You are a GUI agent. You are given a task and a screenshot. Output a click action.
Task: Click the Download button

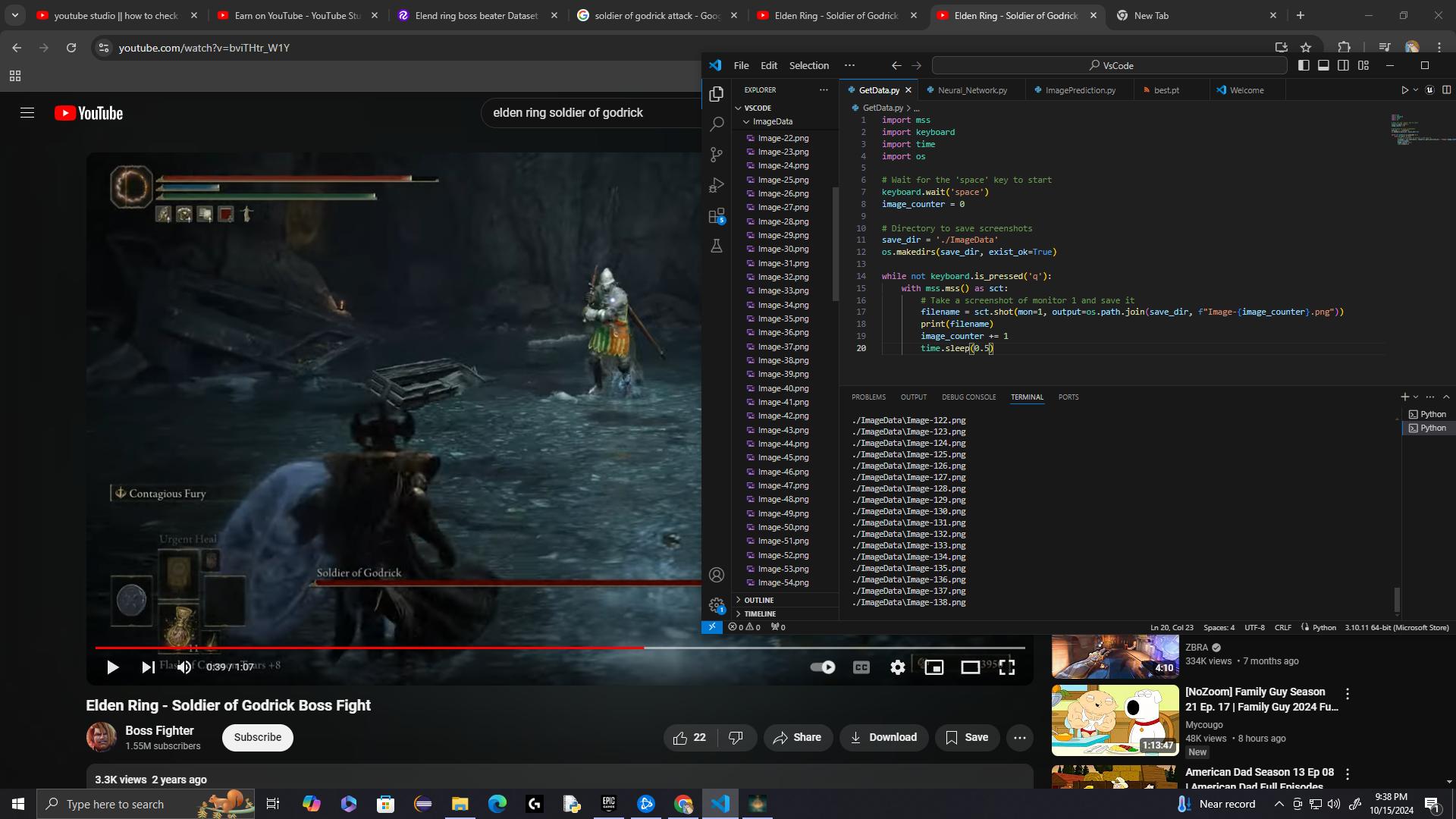coord(883,738)
